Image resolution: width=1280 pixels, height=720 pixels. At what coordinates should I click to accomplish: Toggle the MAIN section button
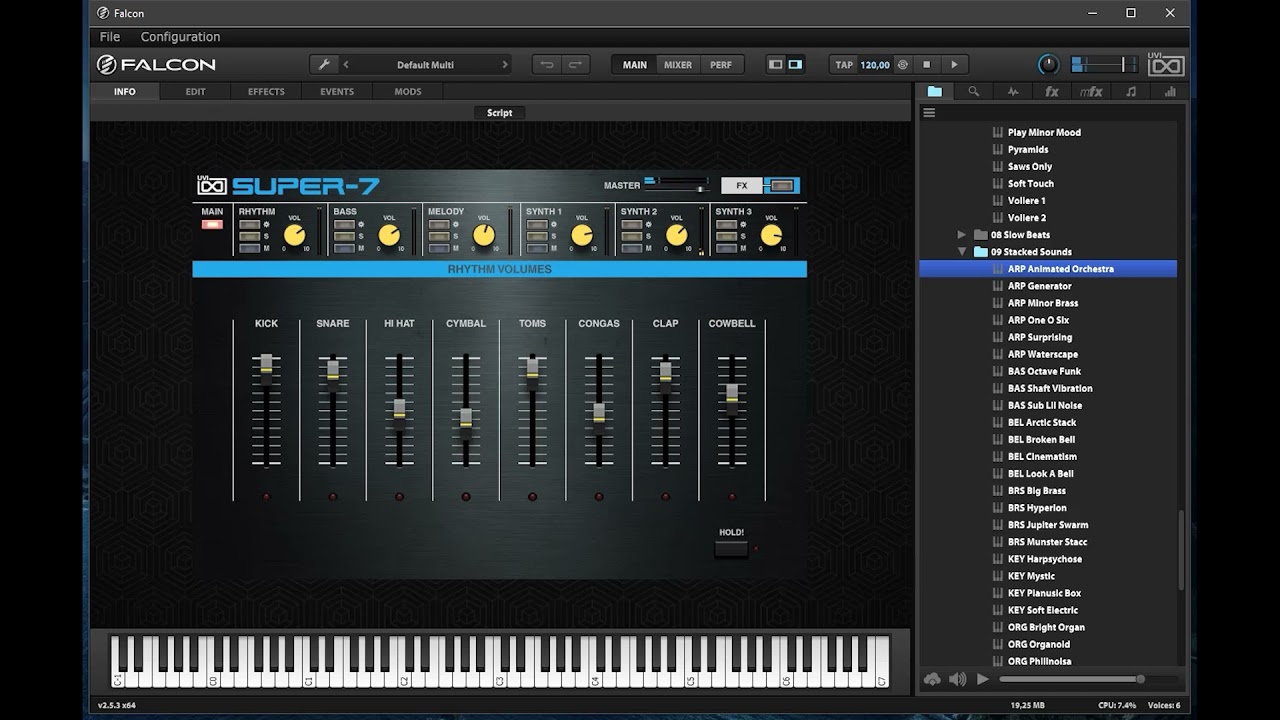(212, 224)
